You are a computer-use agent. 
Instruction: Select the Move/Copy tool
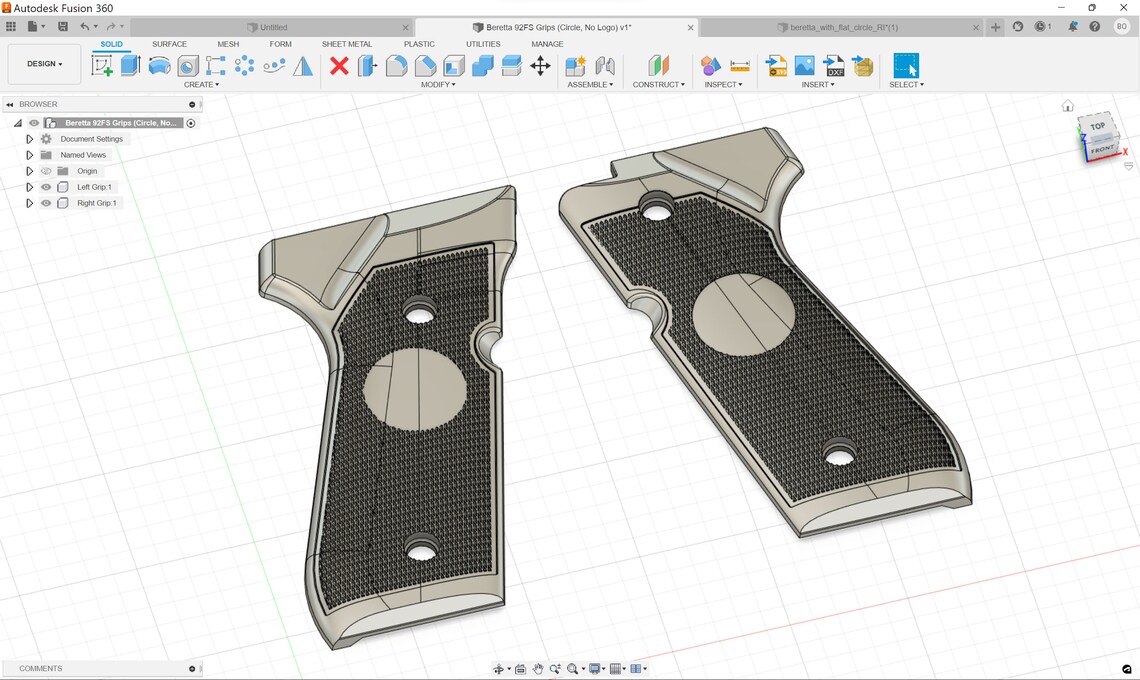pos(541,64)
